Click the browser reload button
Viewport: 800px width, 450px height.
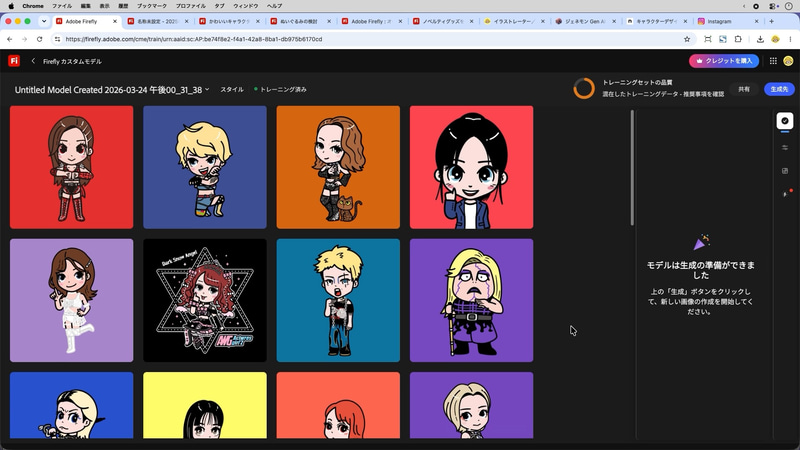(39, 39)
